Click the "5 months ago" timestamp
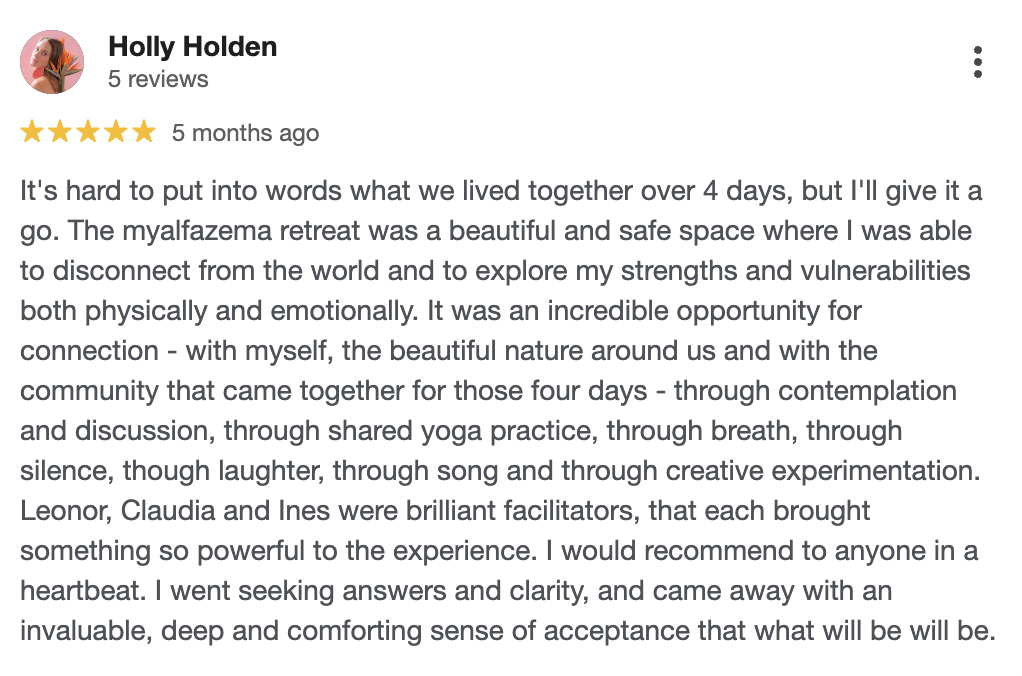Screen dimensions: 1022x676 [x=245, y=133]
